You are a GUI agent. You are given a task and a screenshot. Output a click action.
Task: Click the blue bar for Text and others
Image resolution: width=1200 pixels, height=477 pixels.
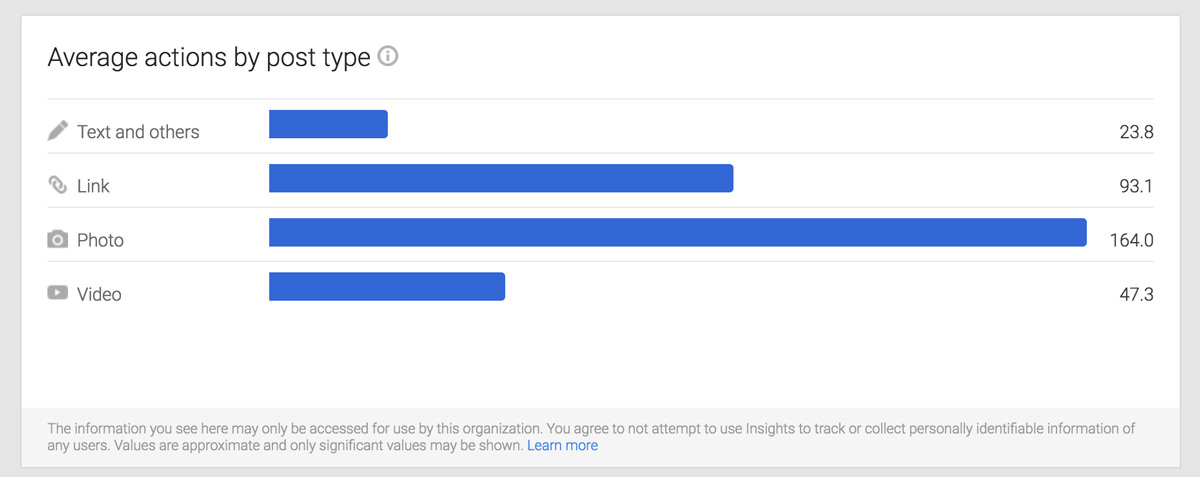click(328, 124)
